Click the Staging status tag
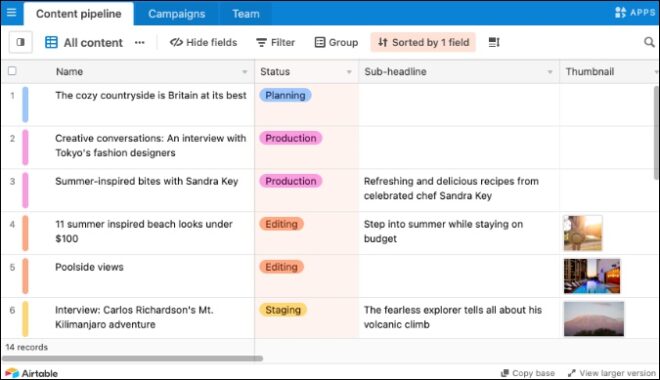The image size is (660, 380). click(x=283, y=310)
